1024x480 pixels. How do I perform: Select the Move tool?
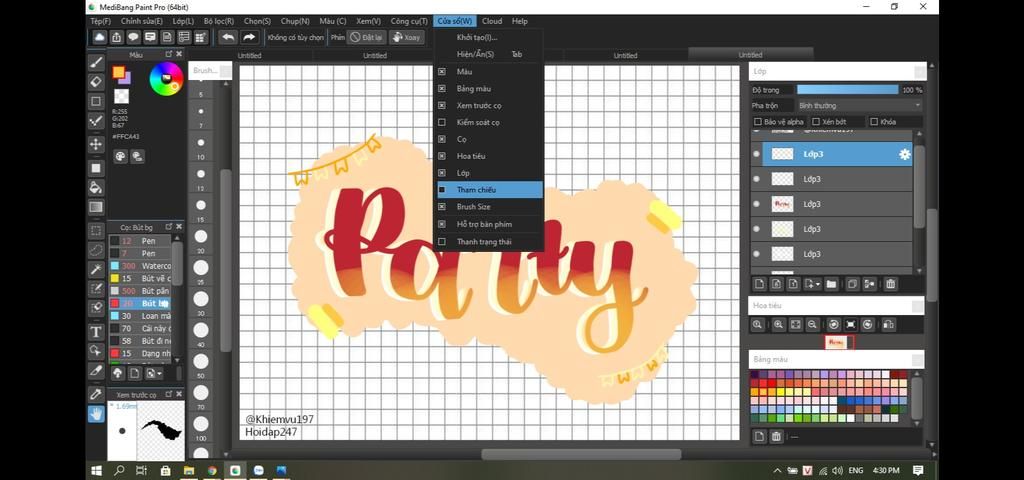click(96, 144)
